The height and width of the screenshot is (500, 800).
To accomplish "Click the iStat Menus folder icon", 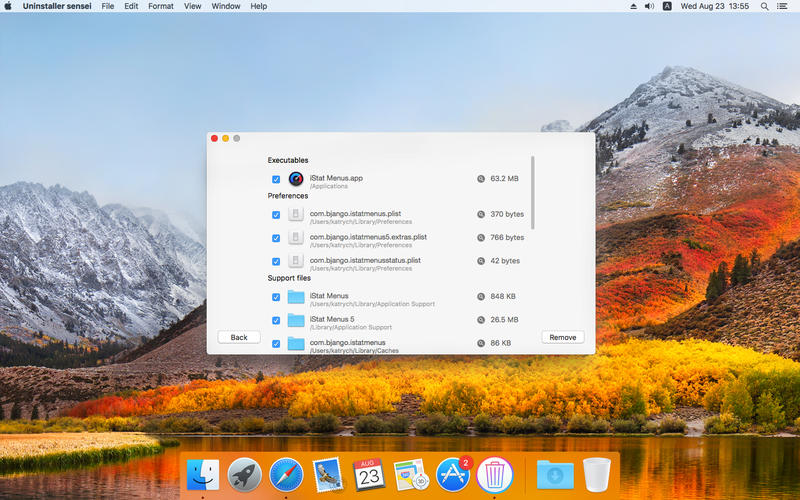I will [296, 297].
